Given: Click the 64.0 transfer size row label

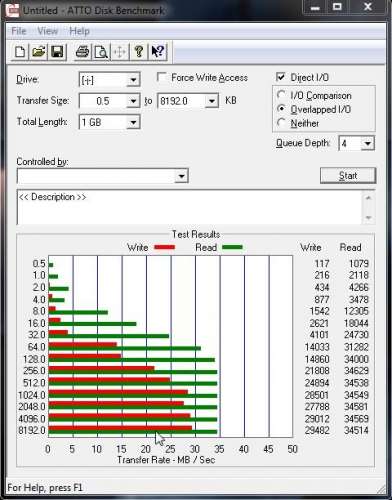Looking at the screenshot, I should pos(36,347).
